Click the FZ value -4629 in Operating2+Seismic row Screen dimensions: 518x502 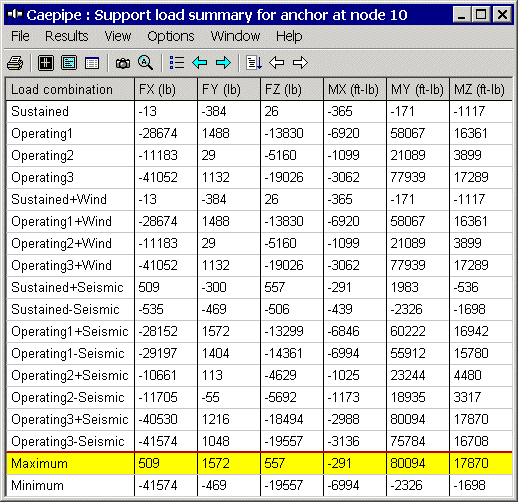(280, 375)
